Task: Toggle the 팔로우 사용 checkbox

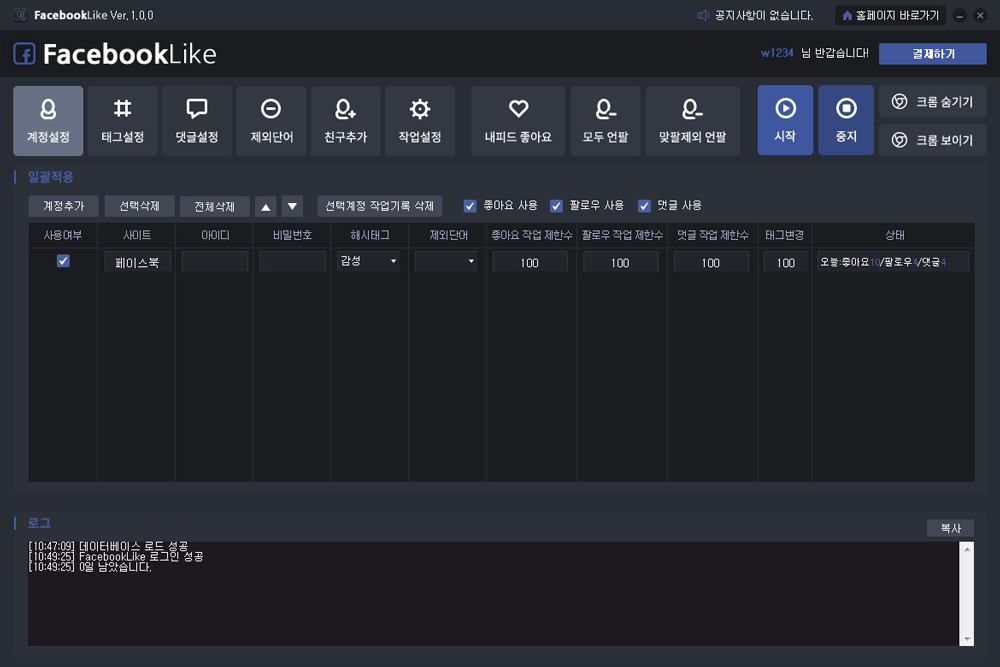Action: coord(557,206)
